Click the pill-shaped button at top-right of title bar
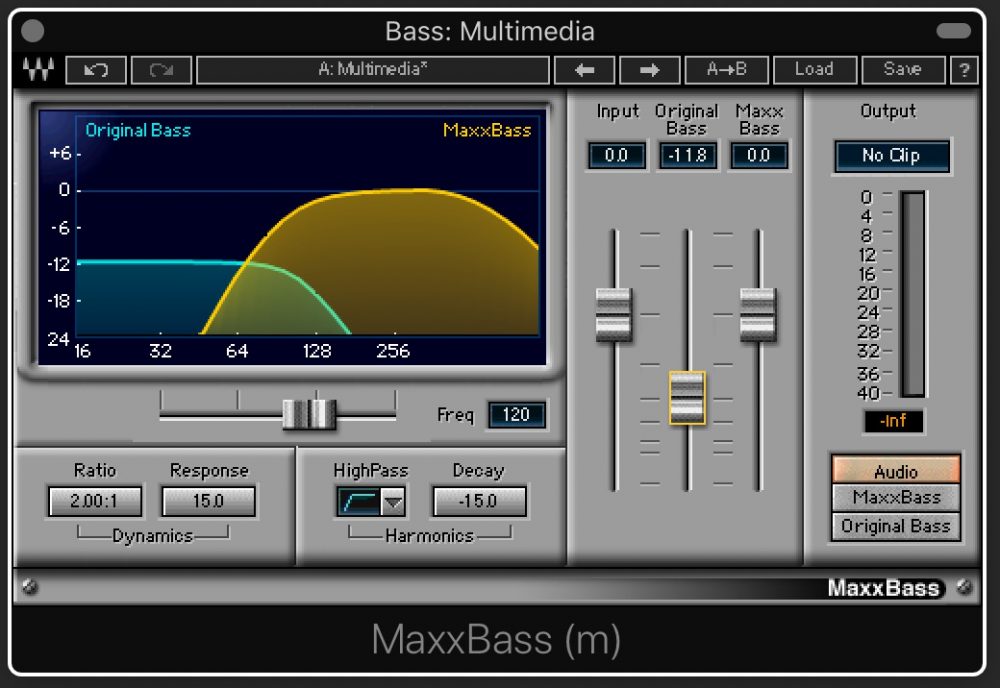 (953, 31)
